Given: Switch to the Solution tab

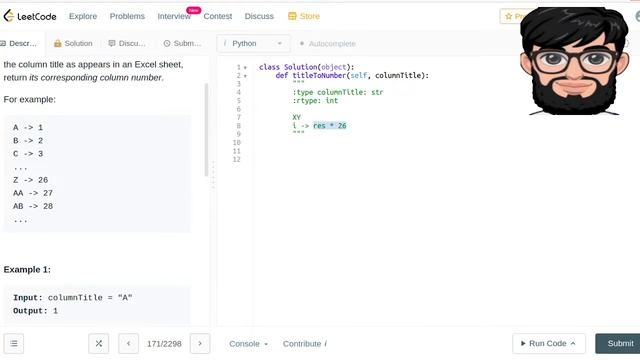Looking at the screenshot, I should click(73, 43).
